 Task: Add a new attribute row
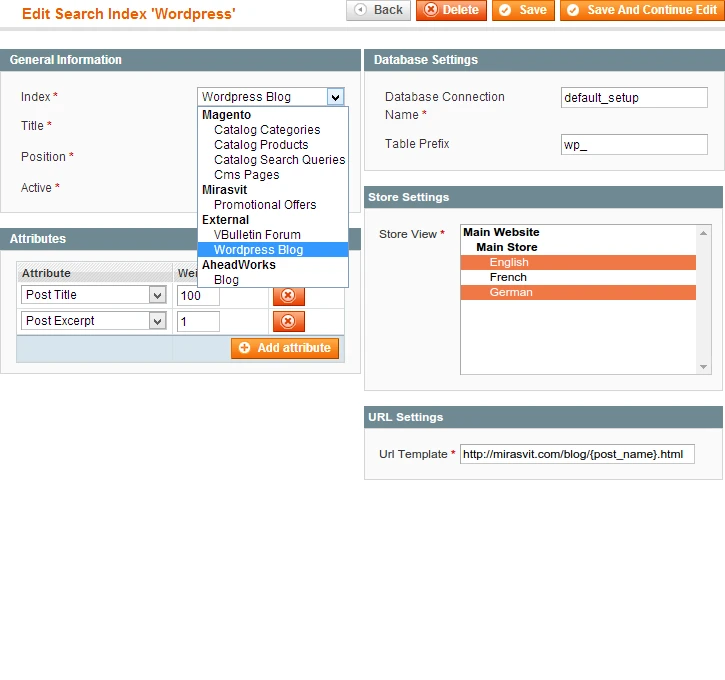click(285, 348)
